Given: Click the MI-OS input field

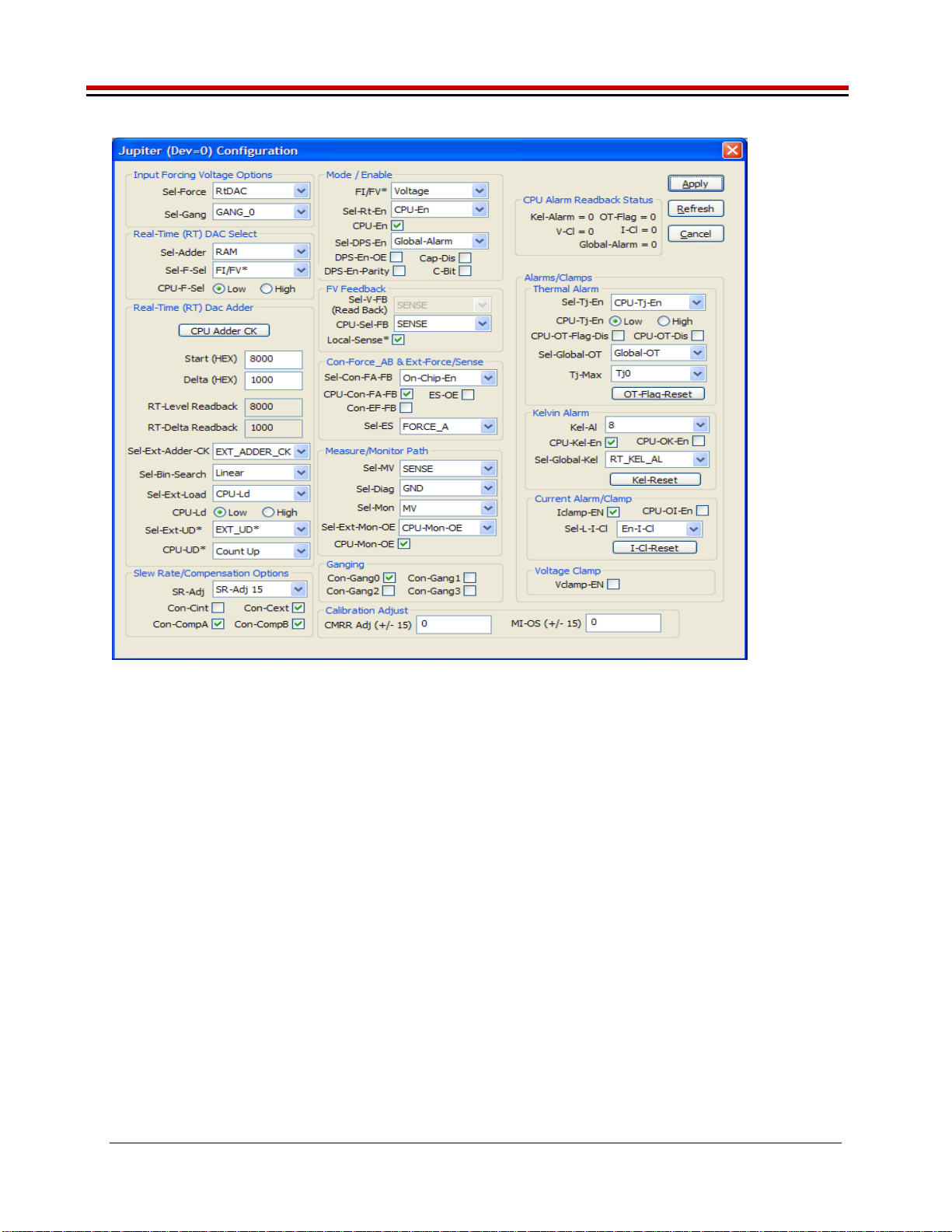Looking at the screenshot, I should pos(623,623).
